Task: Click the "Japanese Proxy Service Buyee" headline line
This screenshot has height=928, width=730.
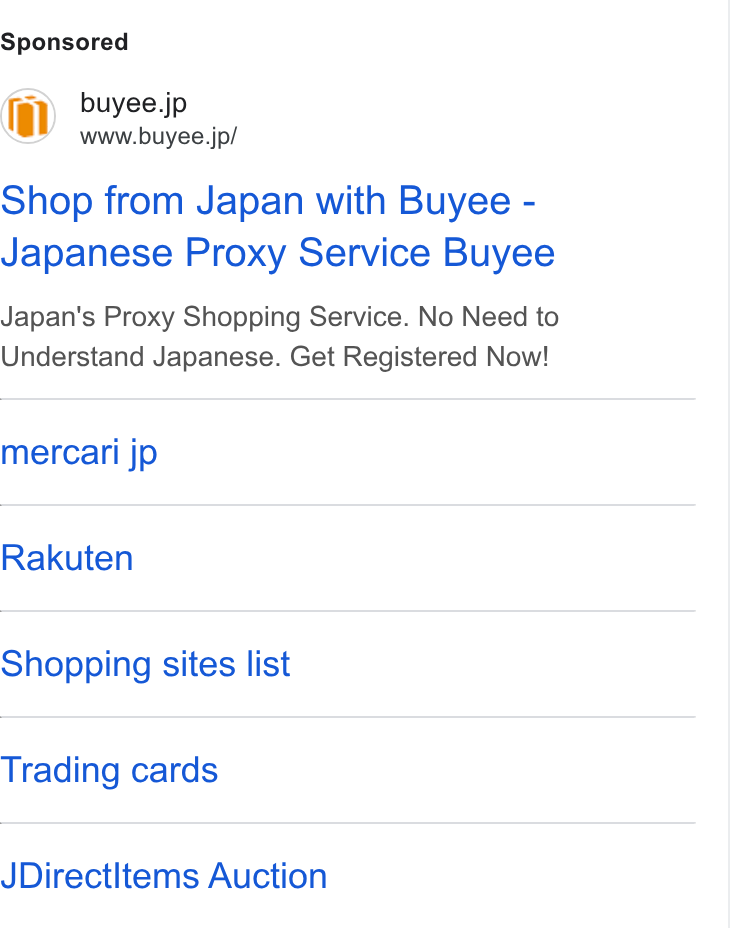Action: 278,253
